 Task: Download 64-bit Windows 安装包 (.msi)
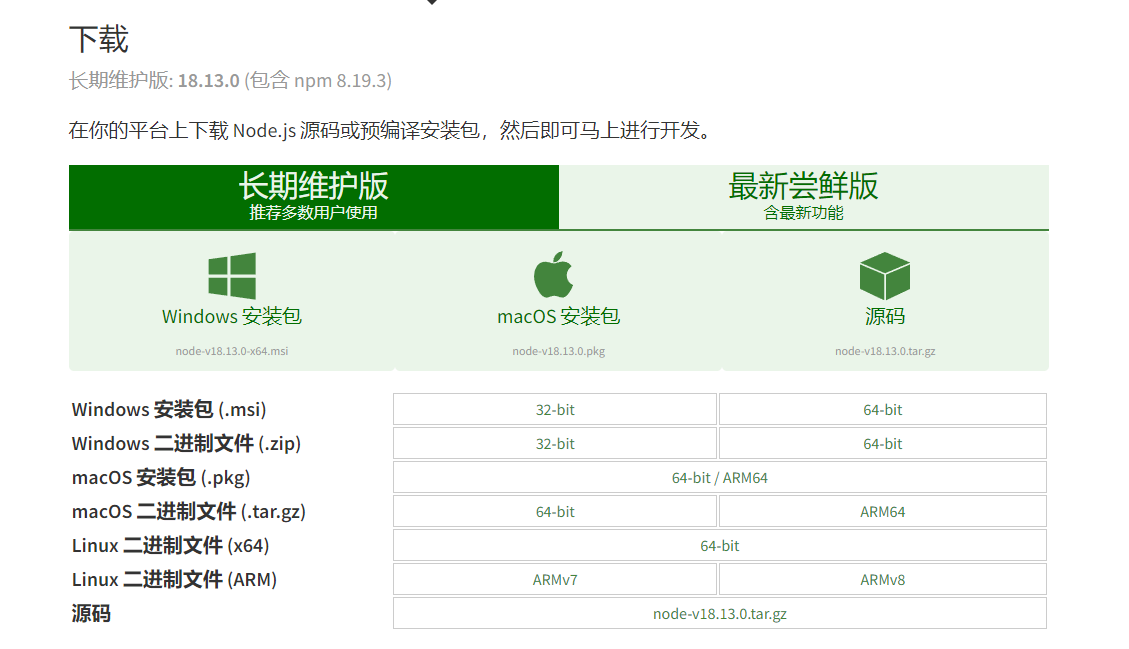(x=882, y=410)
